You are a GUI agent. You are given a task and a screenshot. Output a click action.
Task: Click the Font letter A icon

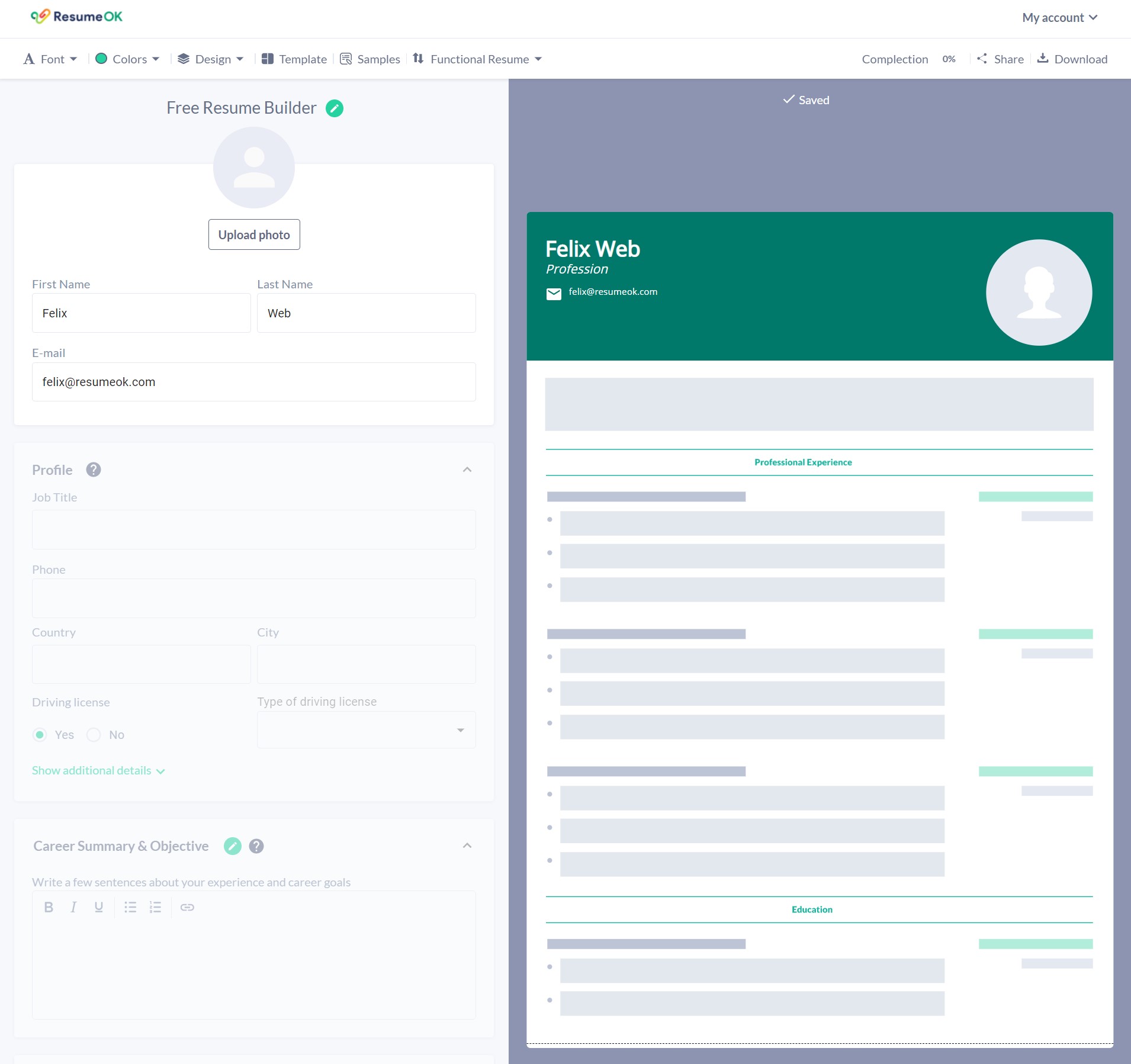click(29, 59)
